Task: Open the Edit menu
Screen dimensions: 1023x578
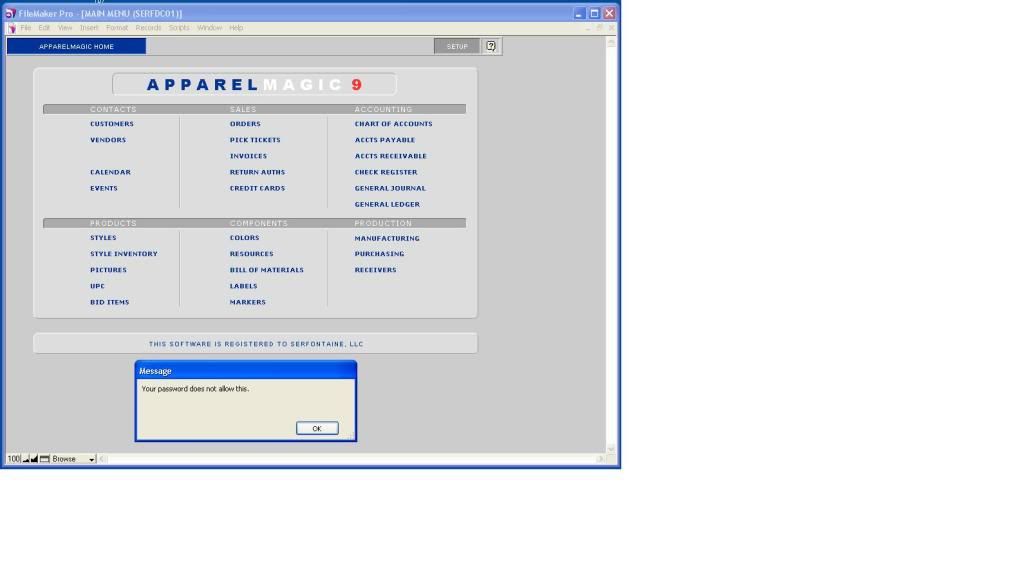Action: [44, 28]
